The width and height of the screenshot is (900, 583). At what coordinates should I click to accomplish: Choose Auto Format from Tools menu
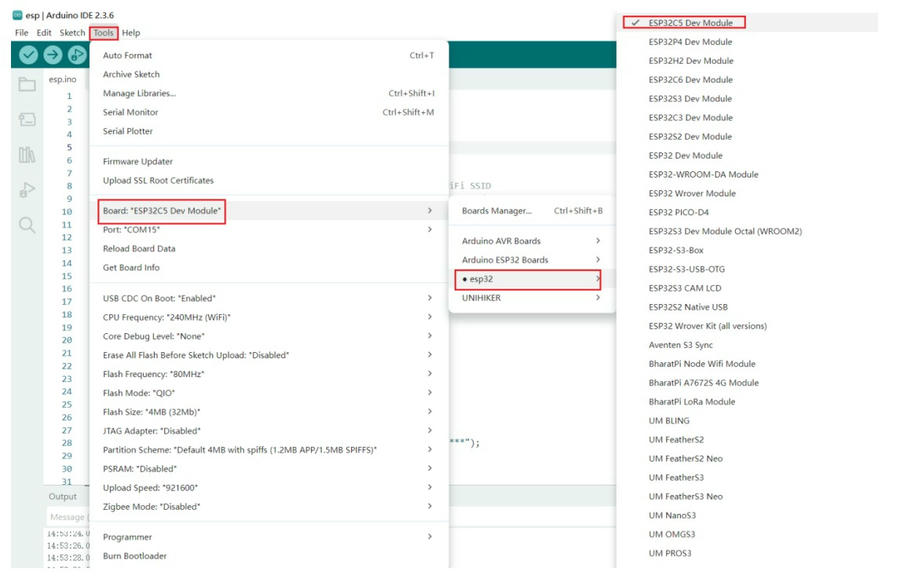point(269,56)
